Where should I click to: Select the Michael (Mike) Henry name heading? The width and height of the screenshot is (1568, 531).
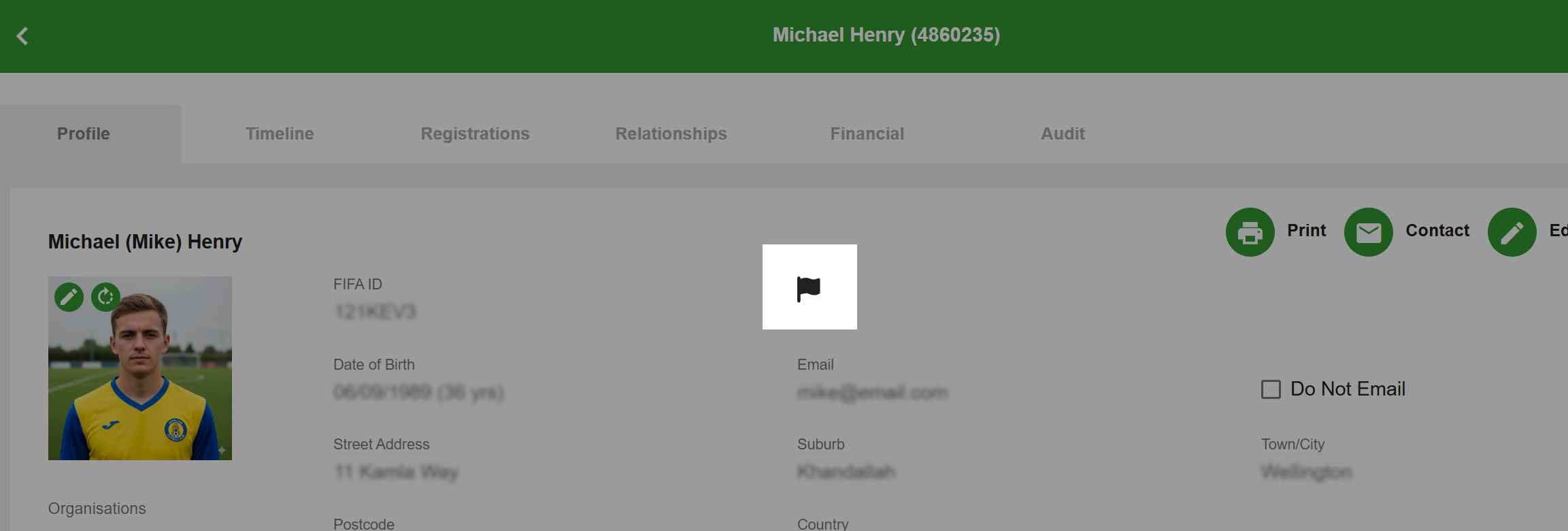click(145, 242)
